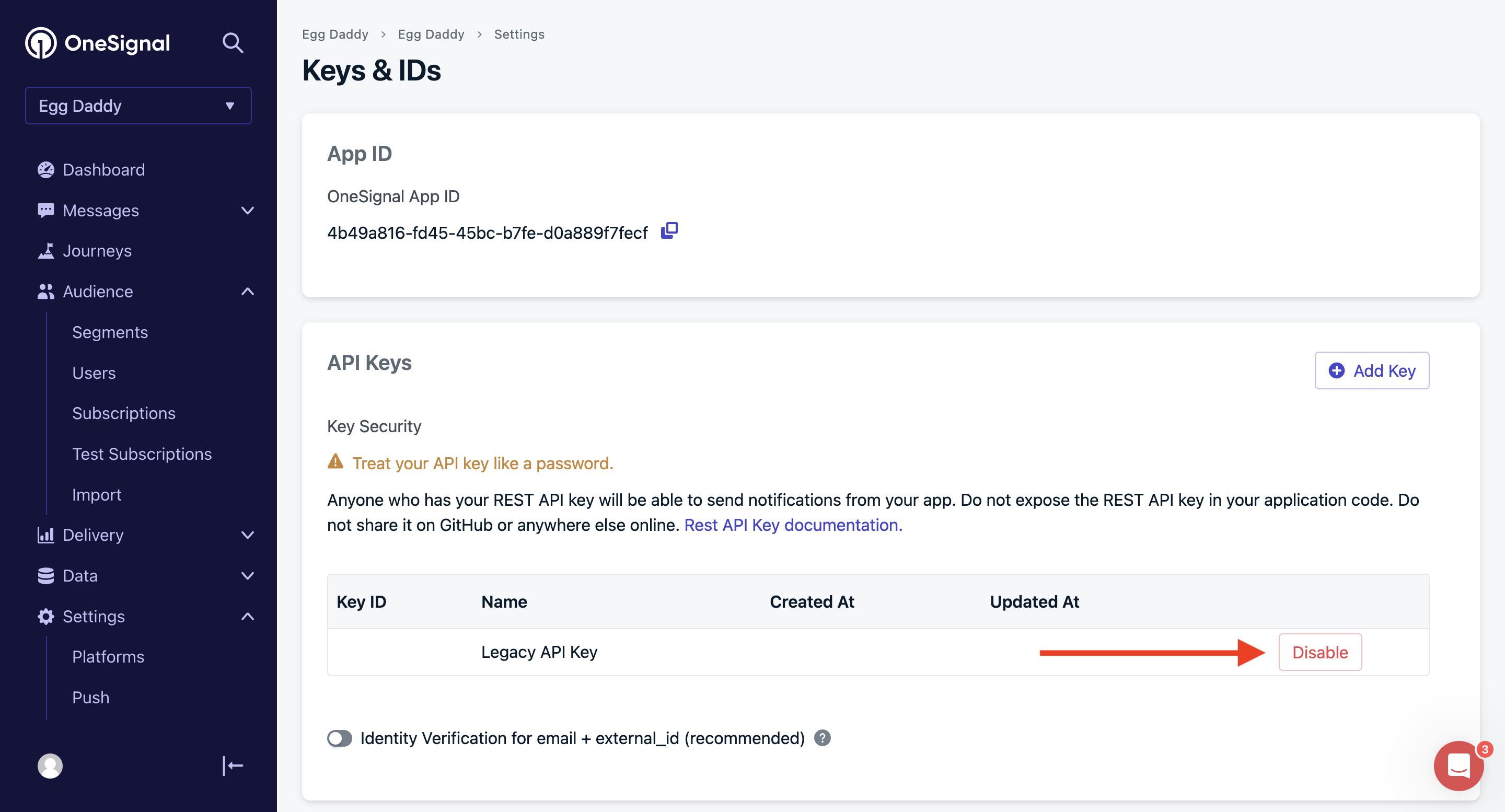Viewport: 1505px width, 812px height.
Task: Open Segments under Audience
Action: click(x=110, y=332)
